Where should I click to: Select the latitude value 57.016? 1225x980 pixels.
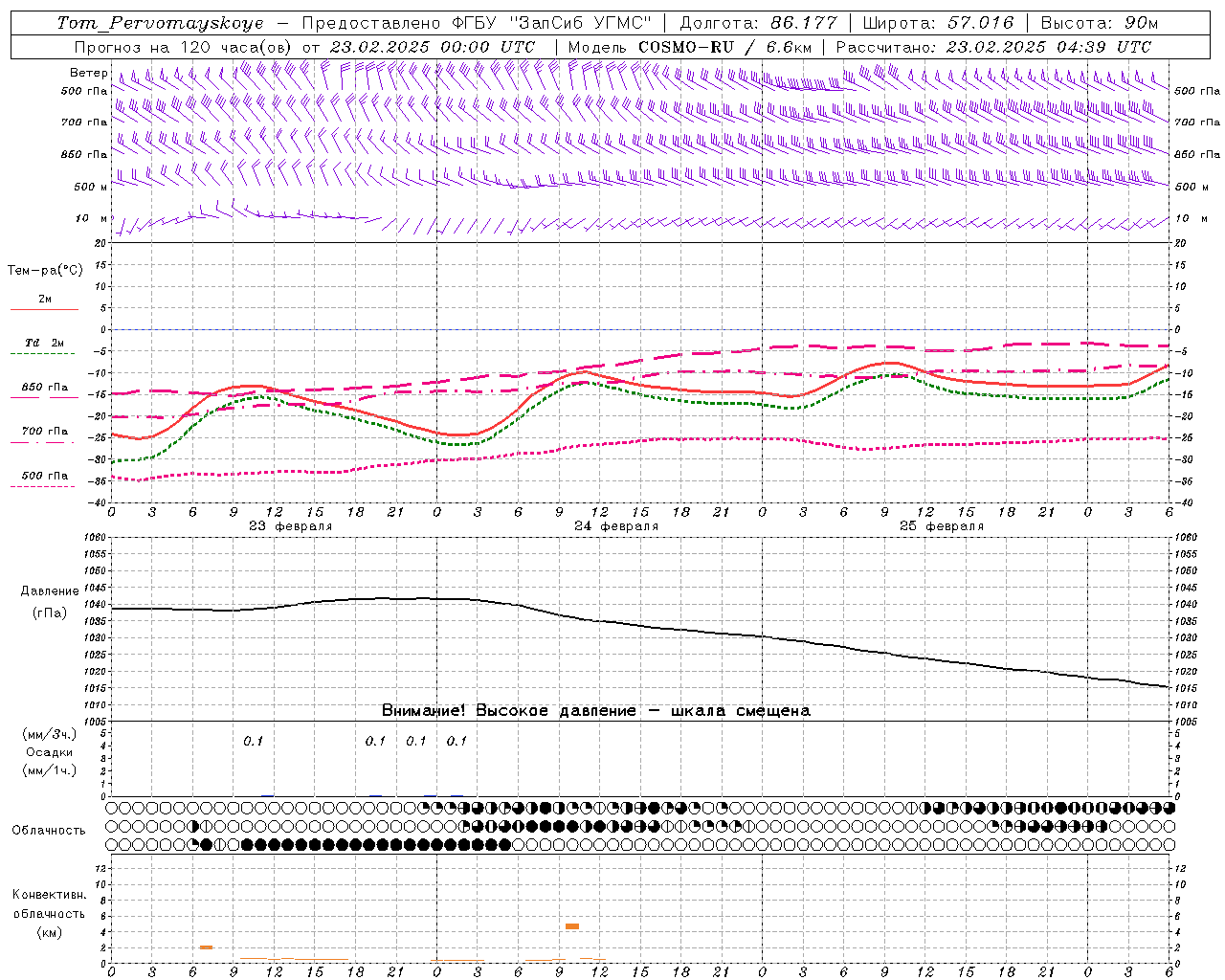[x=980, y=23]
